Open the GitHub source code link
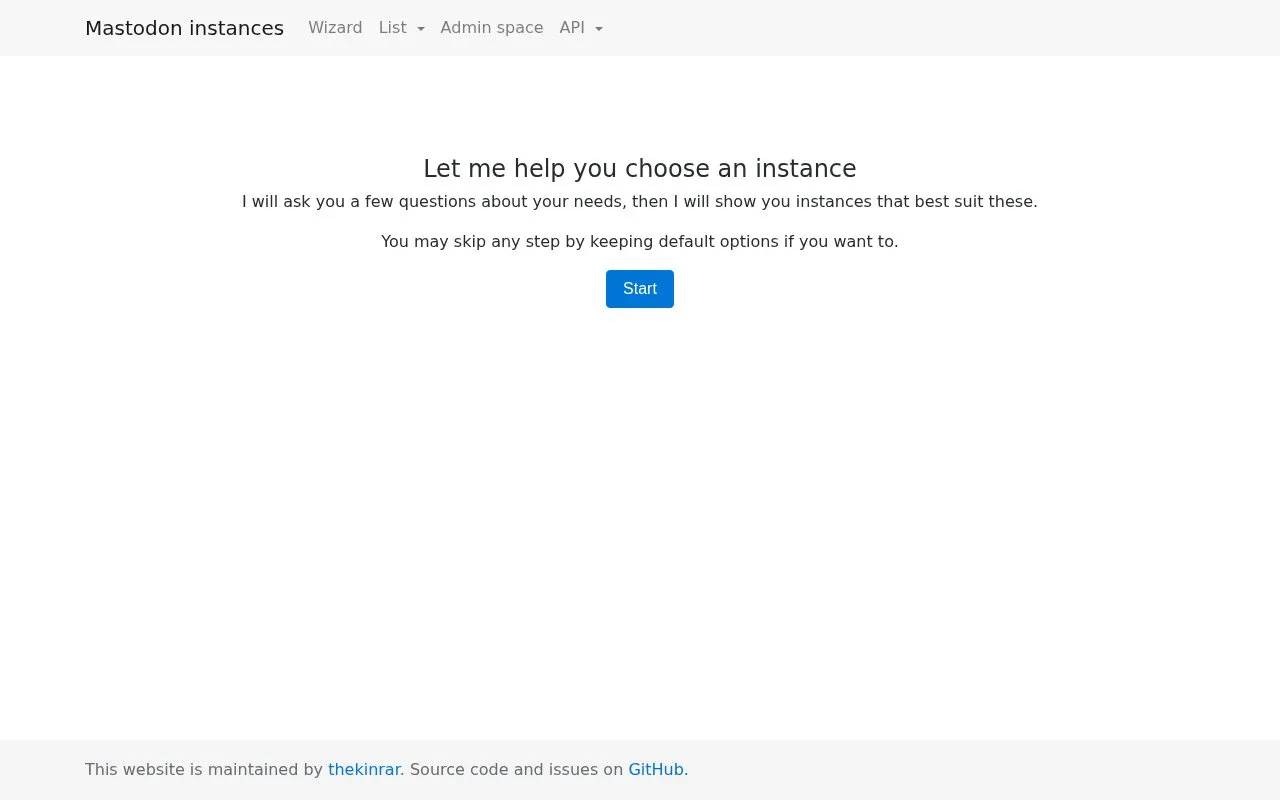1280x800 pixels. [x=656, y=769]
